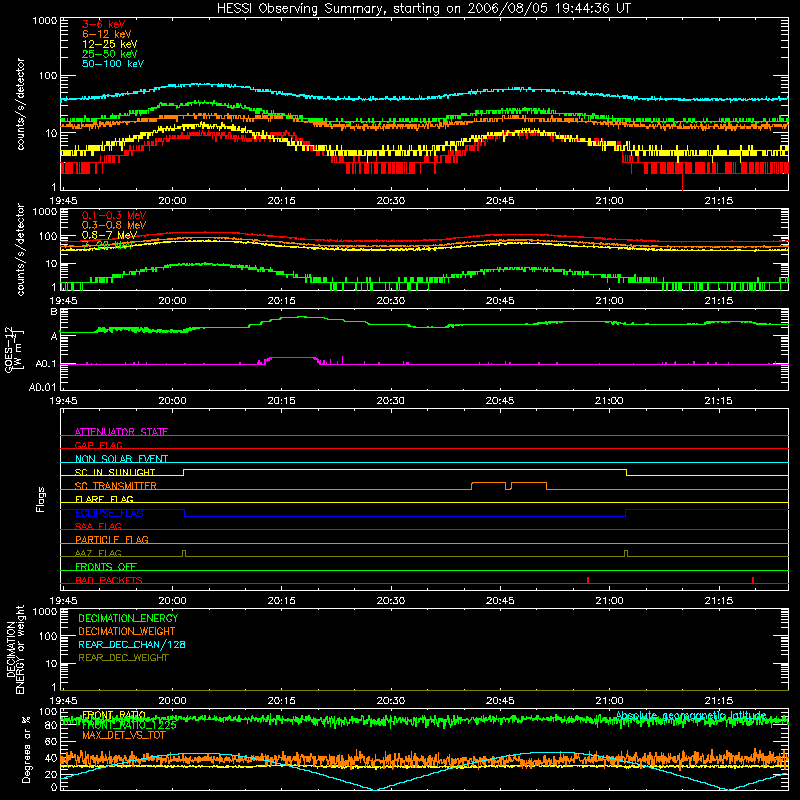
Task: Click the ATTENUATOR_STATE flag label
Action: tap(121, 432)
